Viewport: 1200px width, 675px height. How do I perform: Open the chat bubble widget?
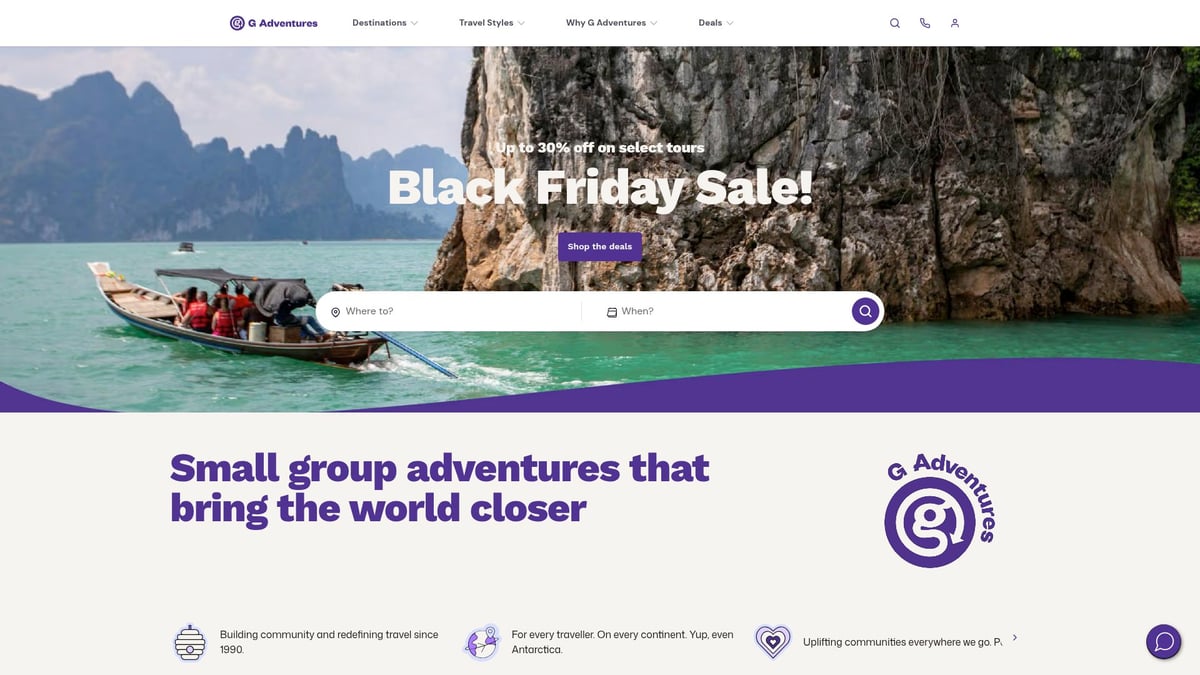(1164, 641)
